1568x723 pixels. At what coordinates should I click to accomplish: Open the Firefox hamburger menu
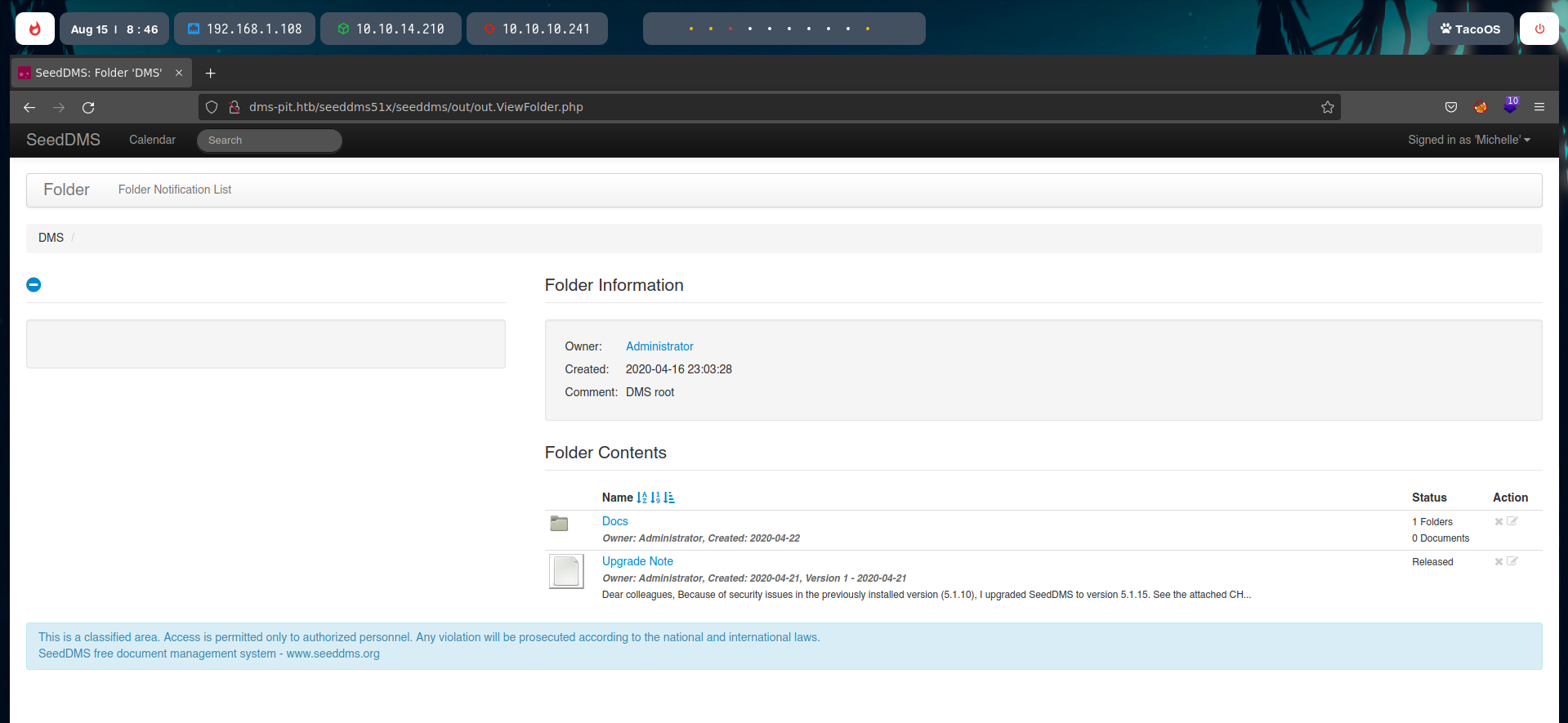(1539, 107)
